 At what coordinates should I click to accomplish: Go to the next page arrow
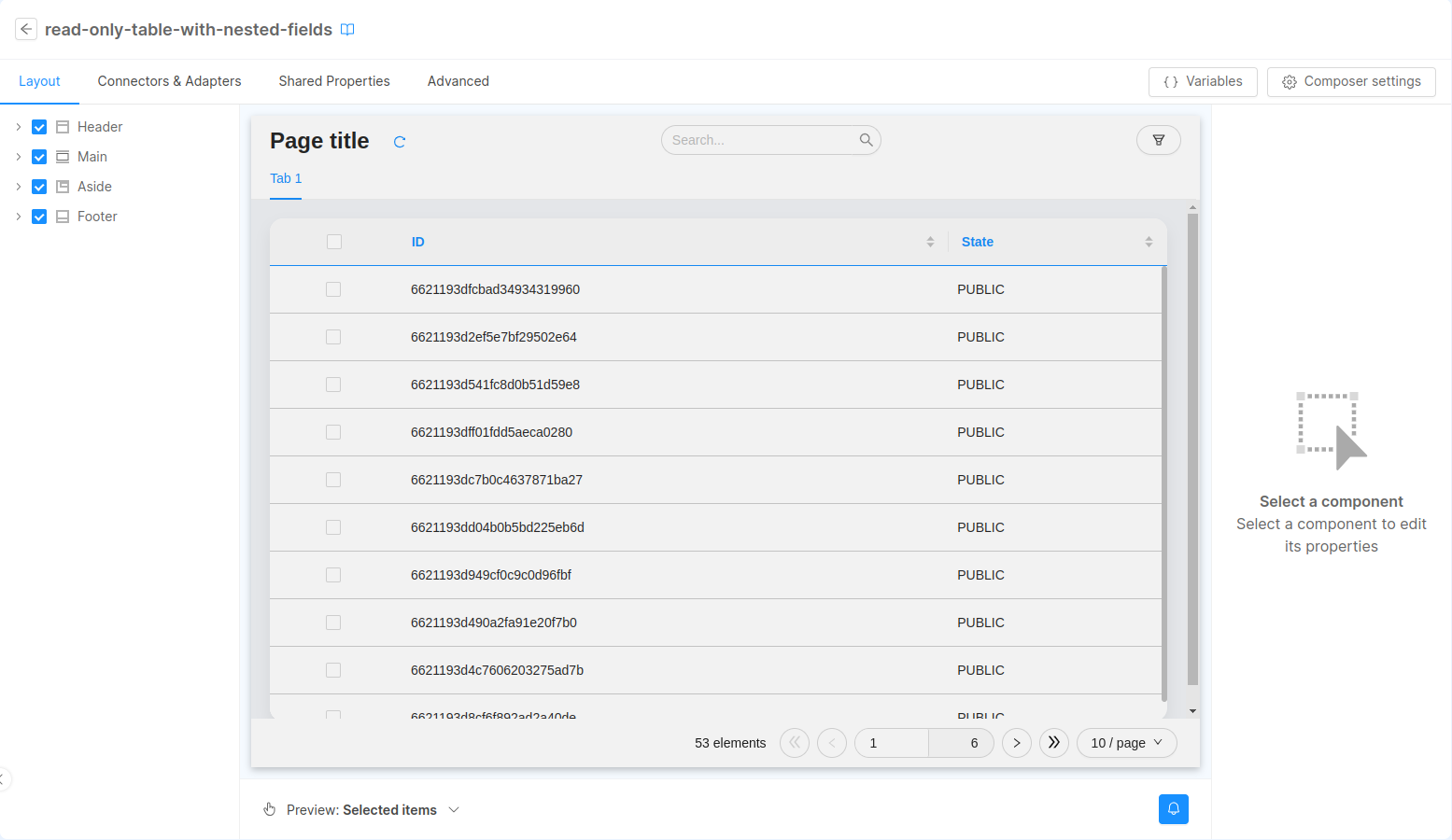pos(1016,743)
